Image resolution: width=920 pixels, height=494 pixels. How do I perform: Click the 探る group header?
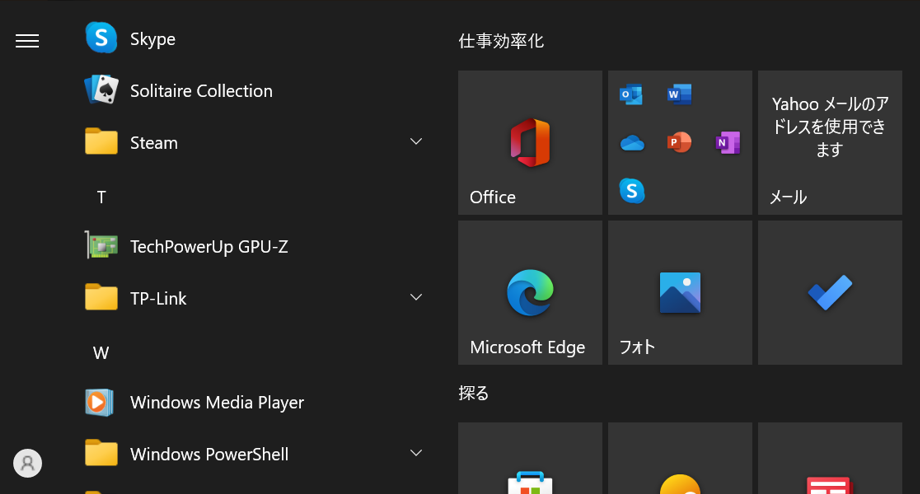pos(473,393)
